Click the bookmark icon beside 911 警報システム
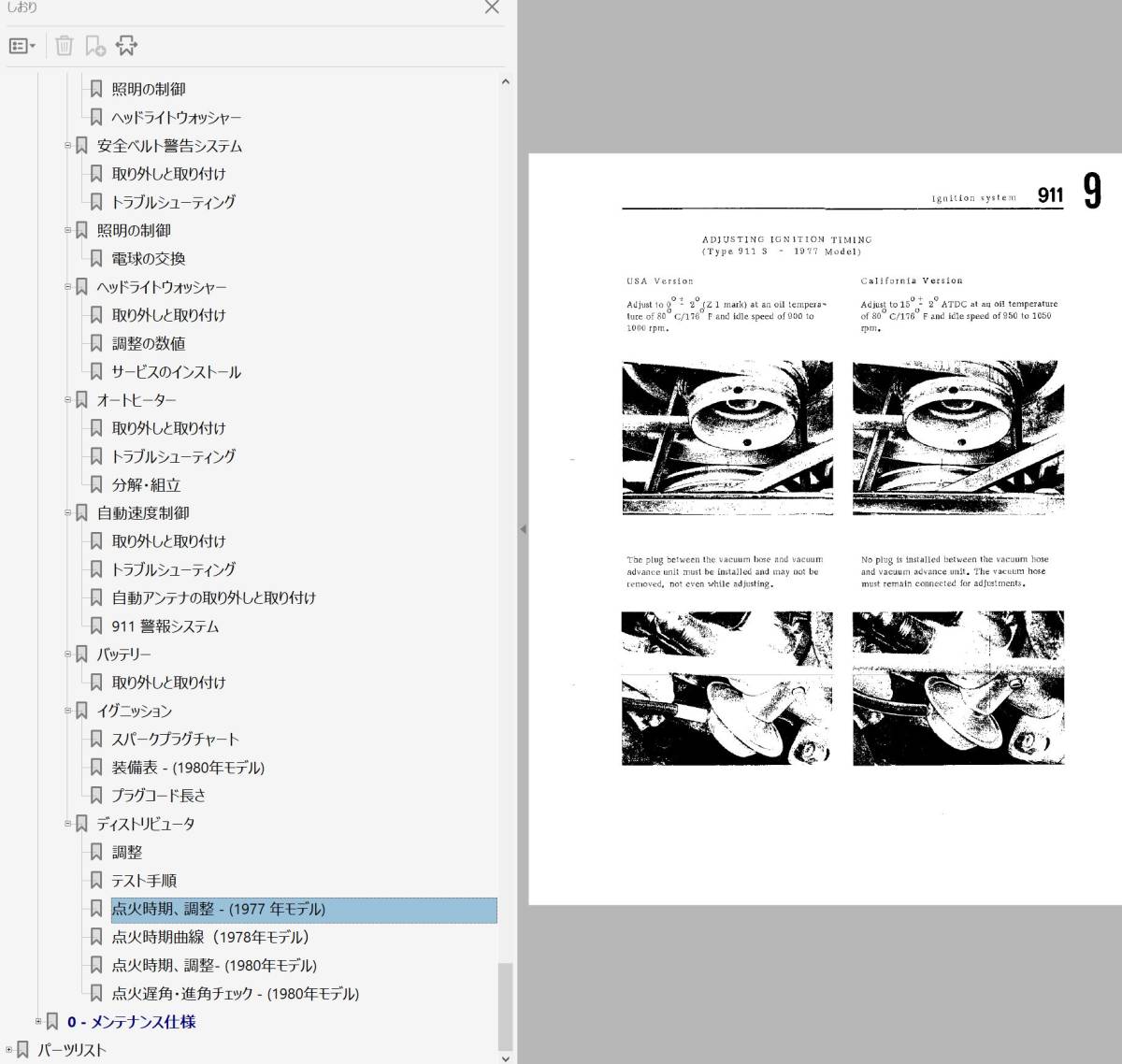The image size is (1122, 1064). 95,625
